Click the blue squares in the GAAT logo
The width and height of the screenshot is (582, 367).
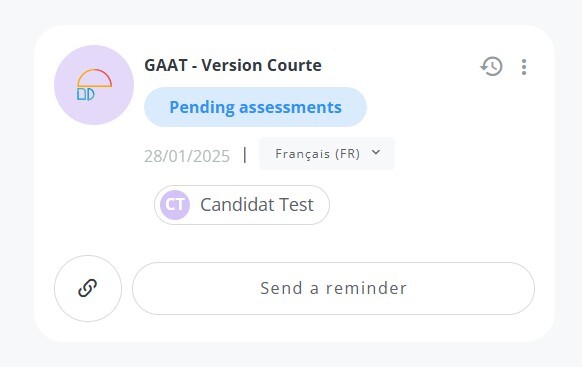coord(86,94)
